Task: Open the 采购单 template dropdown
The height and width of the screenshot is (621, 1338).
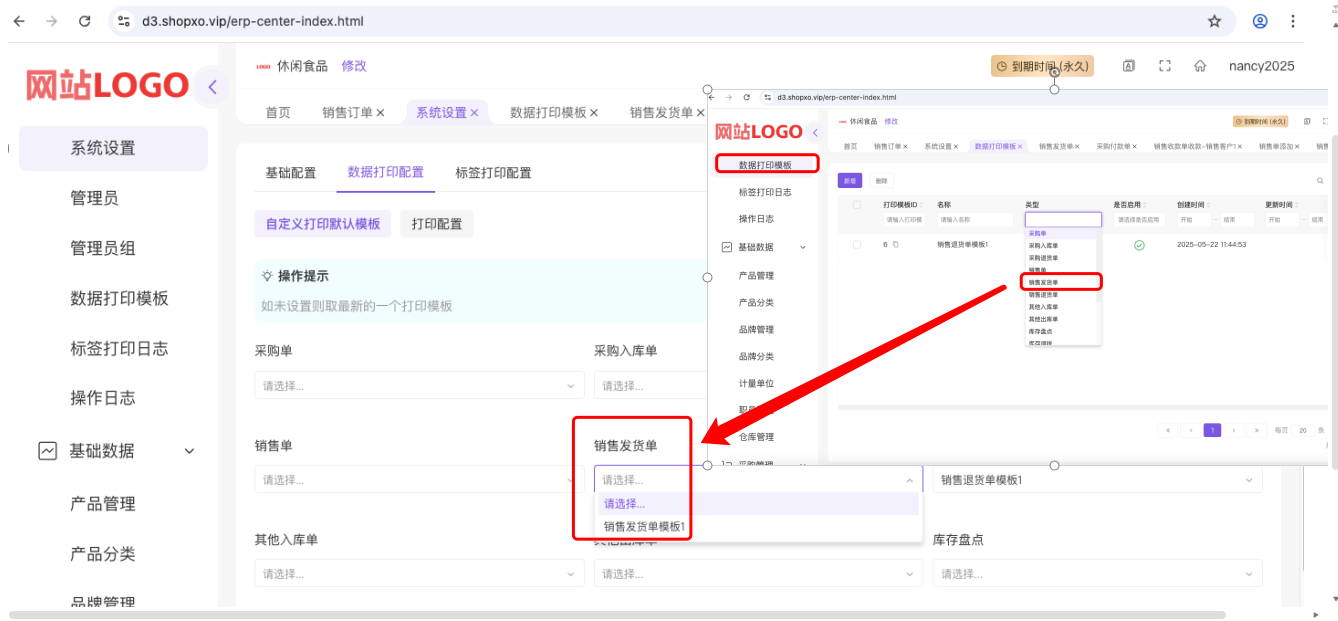Action: (x=420, y=386)
